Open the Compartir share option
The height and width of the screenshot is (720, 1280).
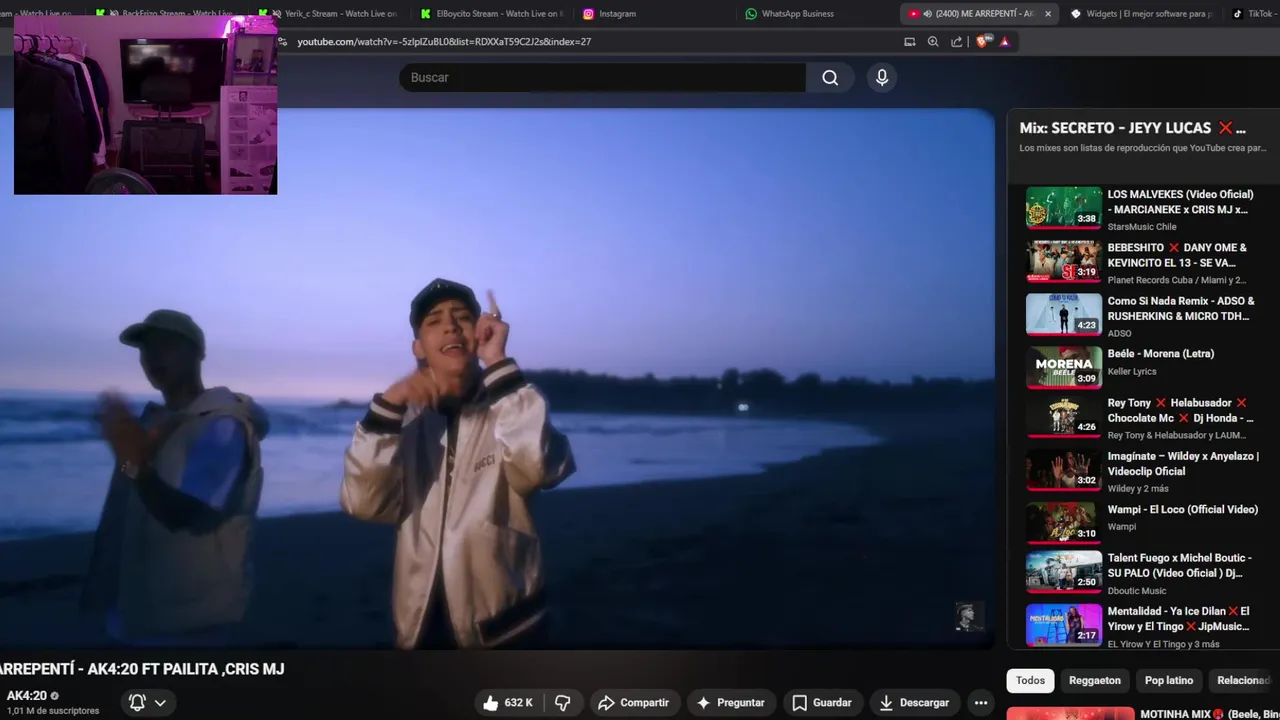[x=633, y=703]
